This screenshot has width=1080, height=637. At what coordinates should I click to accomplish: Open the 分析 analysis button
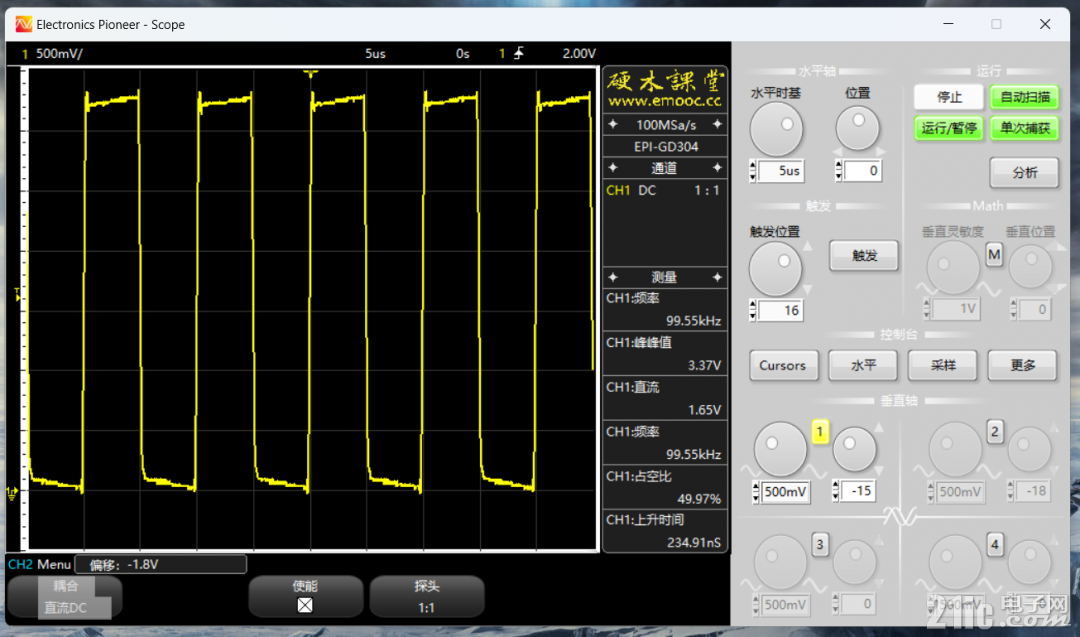pos(1024,173)
